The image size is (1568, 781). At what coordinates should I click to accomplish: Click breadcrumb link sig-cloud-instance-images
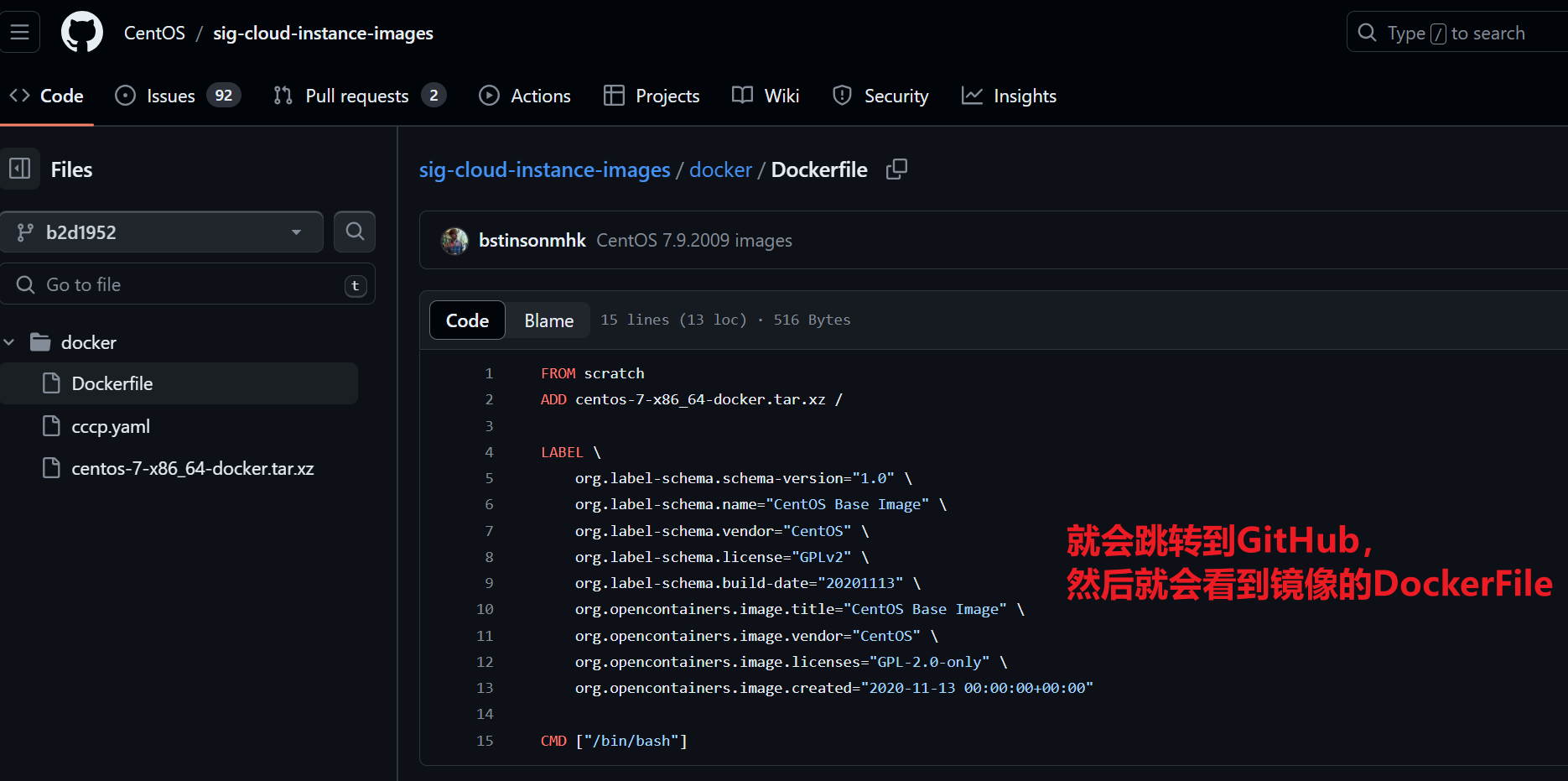[545, 169]
